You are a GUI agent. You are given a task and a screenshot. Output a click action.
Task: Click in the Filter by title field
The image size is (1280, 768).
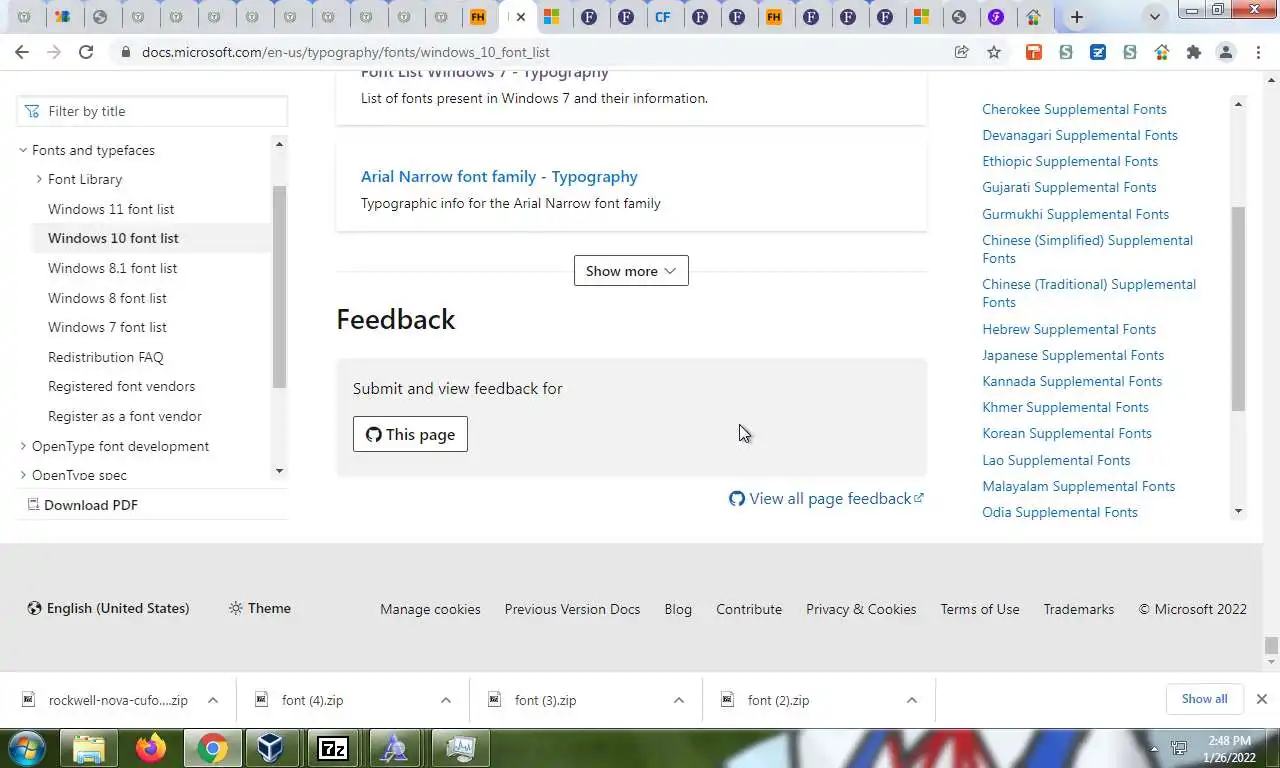[x=152, y=111]
